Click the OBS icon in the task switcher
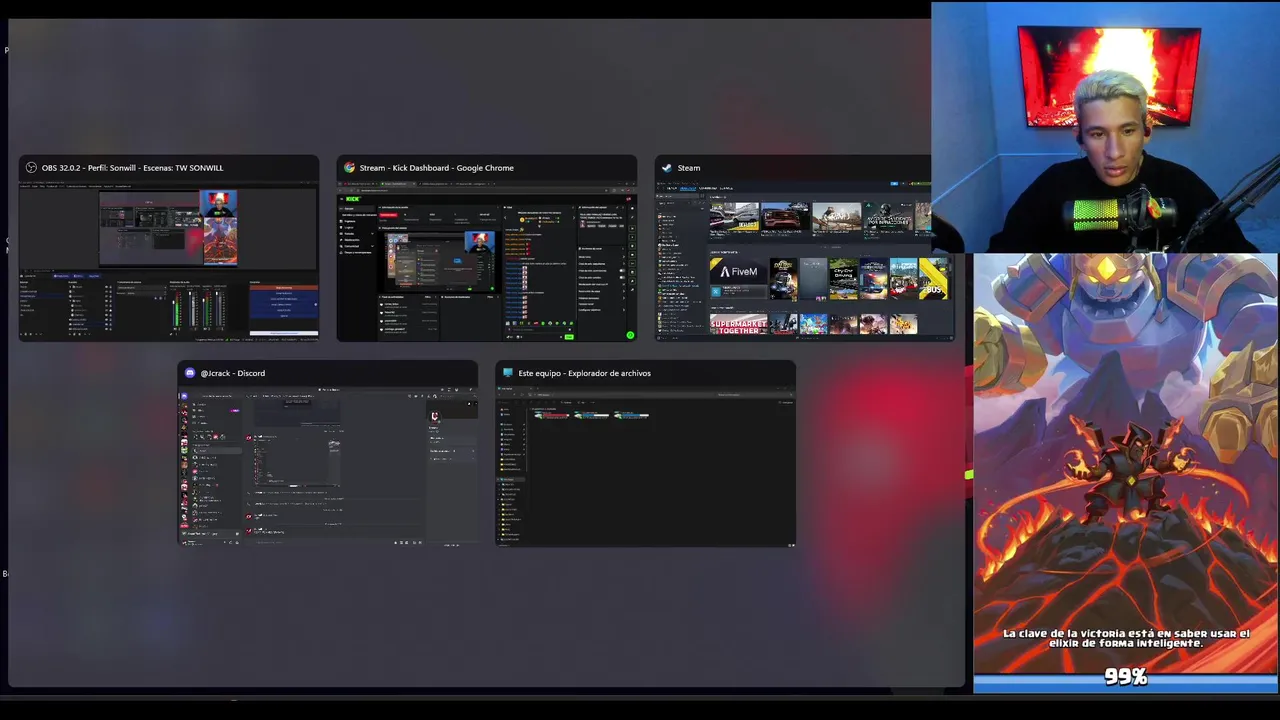 (31, 168)
